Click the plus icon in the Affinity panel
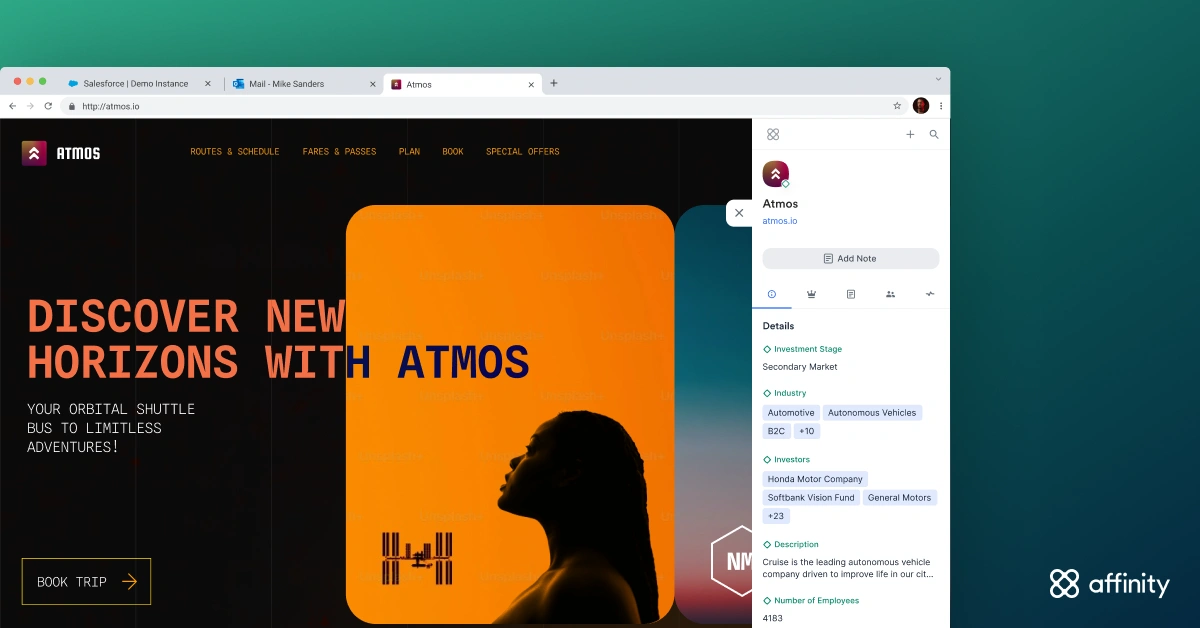Screen dimensions: 1200x628 coord(910,134)
